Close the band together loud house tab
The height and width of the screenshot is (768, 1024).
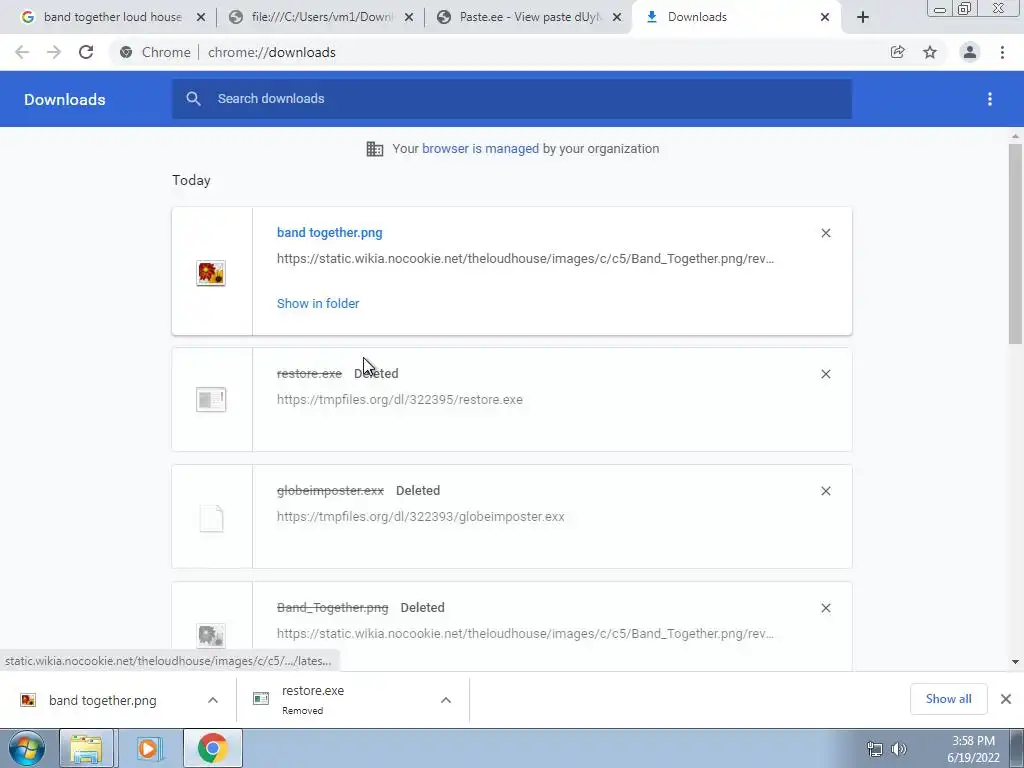pyautogui.click(x=200, y=17)
